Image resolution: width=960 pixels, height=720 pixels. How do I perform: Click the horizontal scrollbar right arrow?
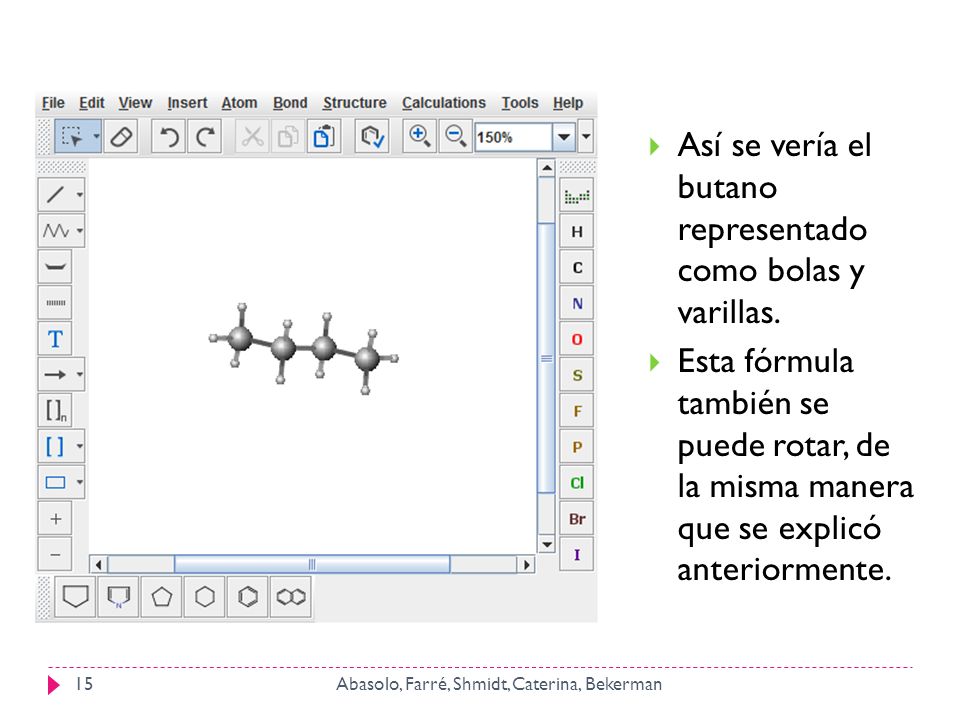tap(527, 564)
